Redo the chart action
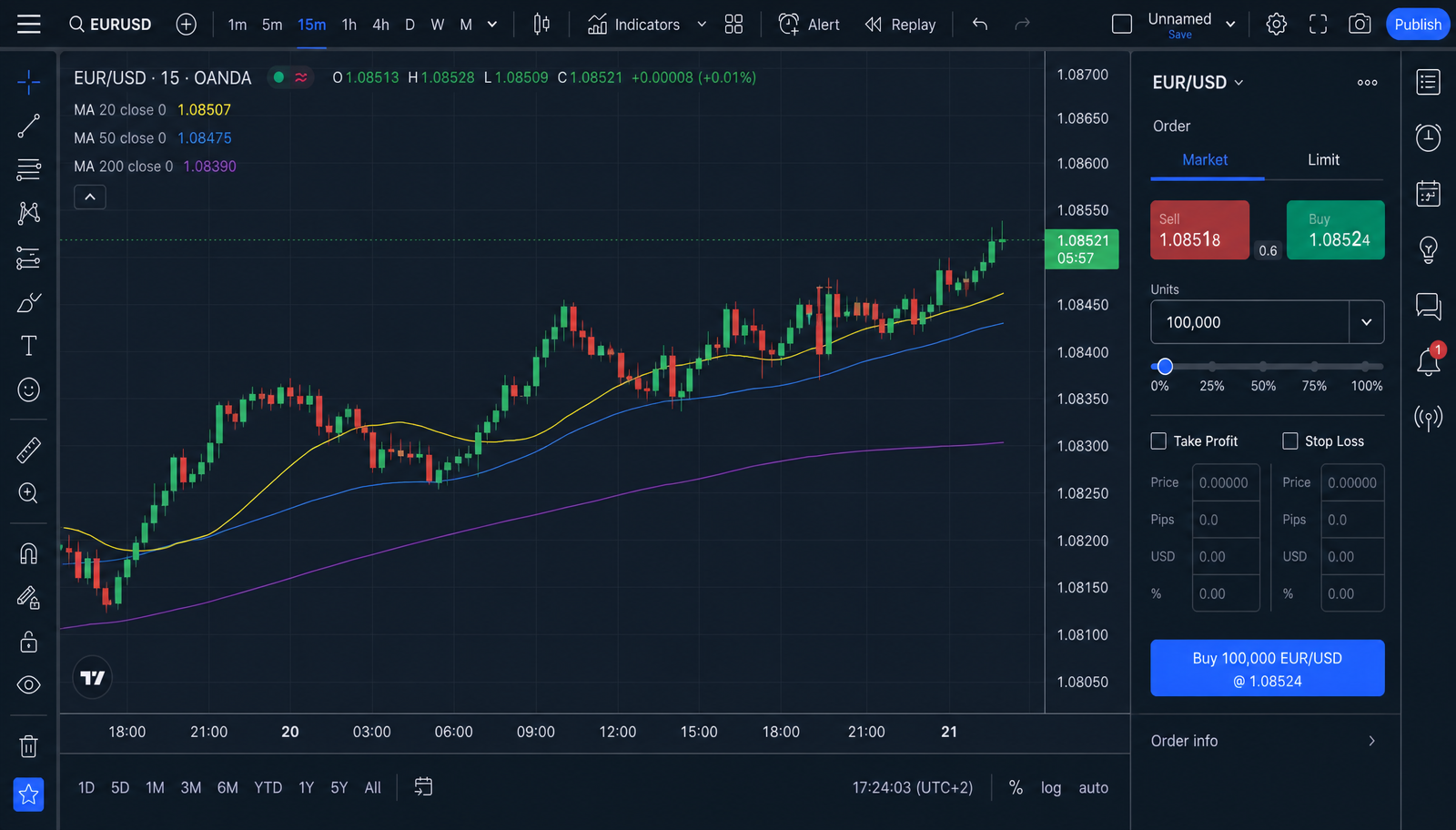Viewport: 1456px width, 830px height. [x=1022, y=25]
